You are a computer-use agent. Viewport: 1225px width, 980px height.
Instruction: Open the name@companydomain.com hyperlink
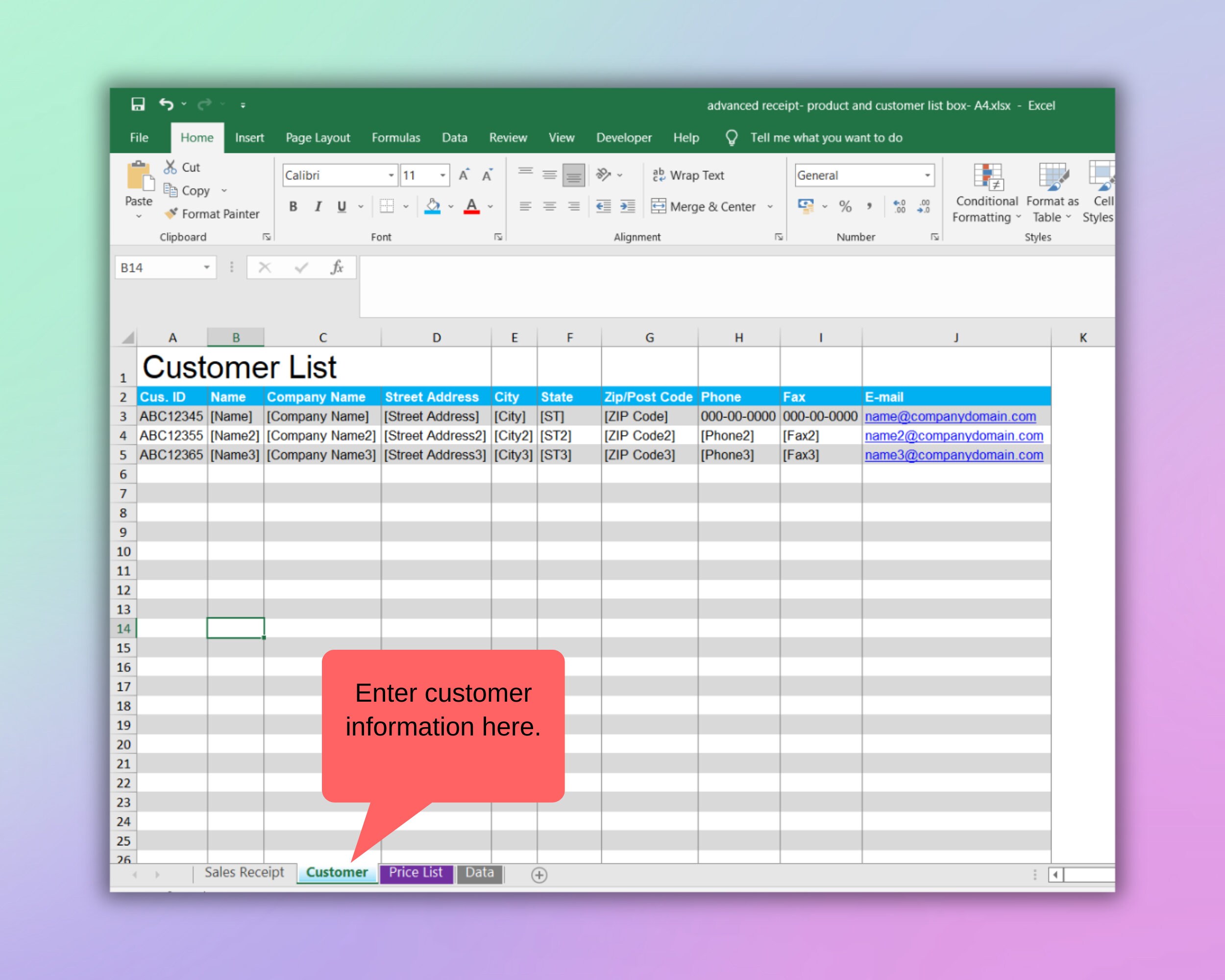click(x=951, y=416)
